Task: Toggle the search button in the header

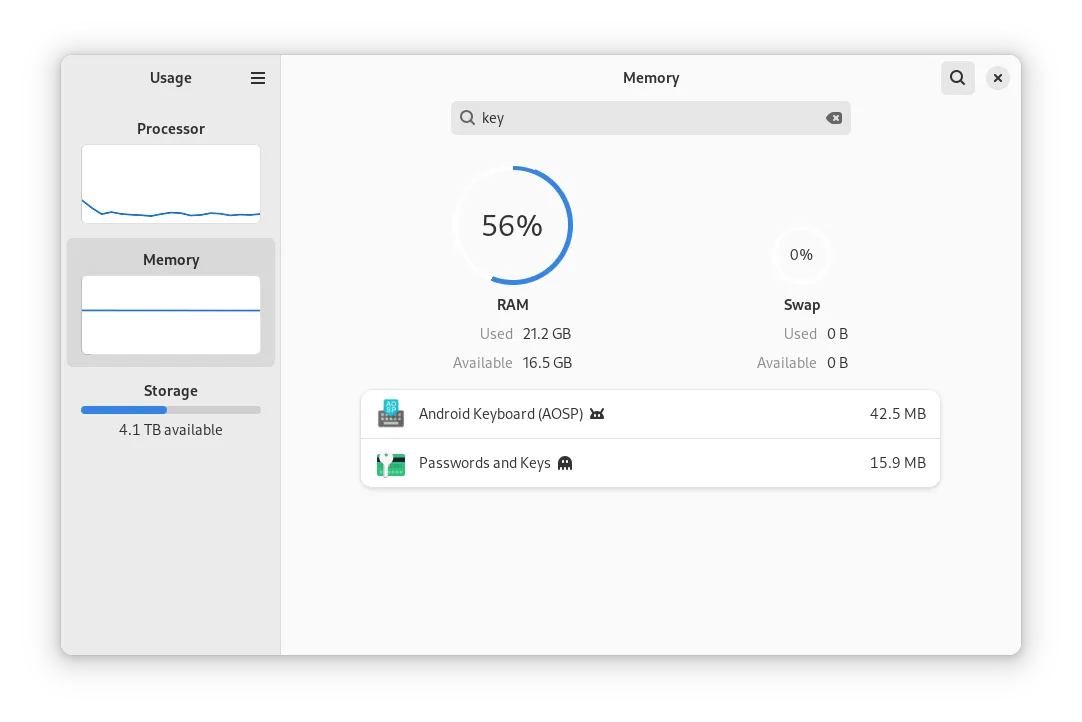Action: coord(957,78)
